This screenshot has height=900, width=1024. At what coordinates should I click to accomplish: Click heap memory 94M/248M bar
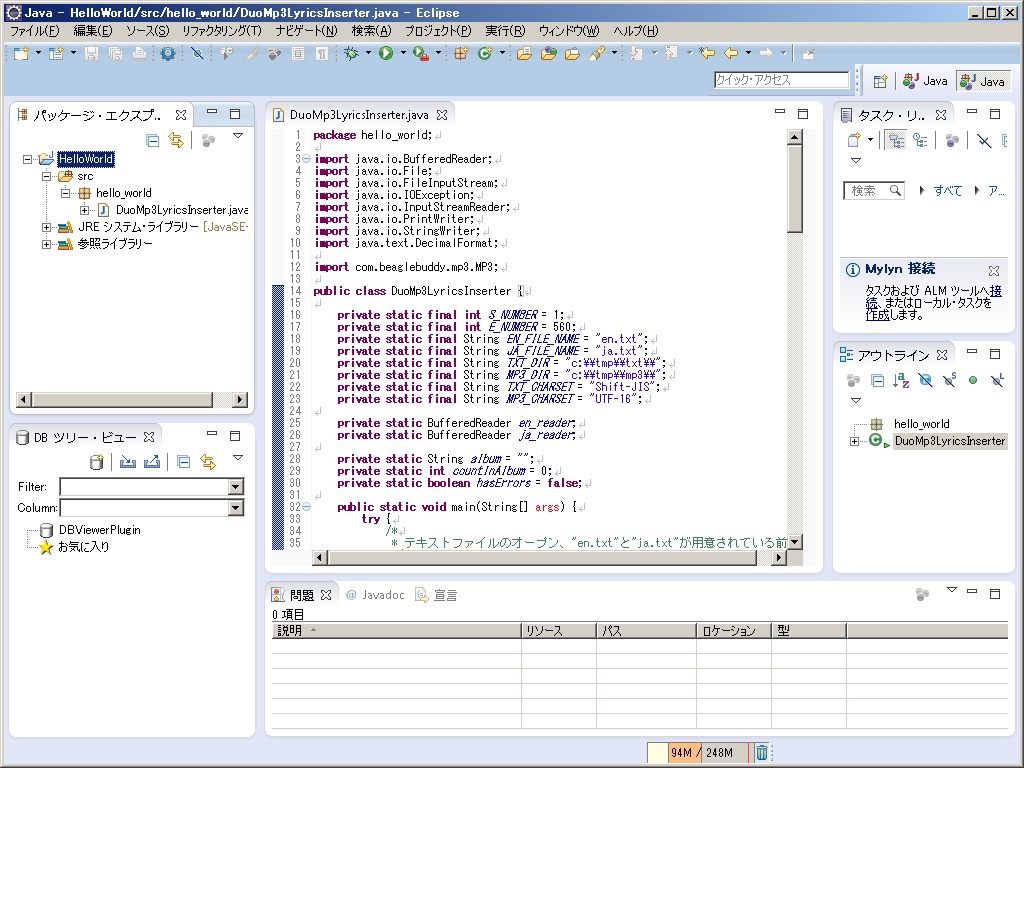(x=700, y=752)
